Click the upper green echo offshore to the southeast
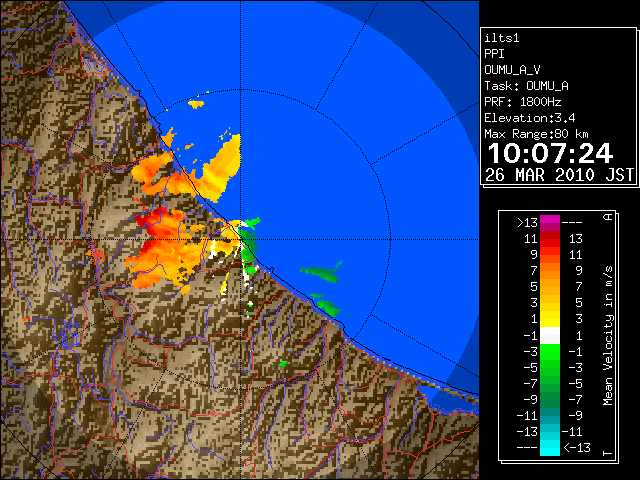This screenshot has width=640, height=480. [x=322, y=273]
